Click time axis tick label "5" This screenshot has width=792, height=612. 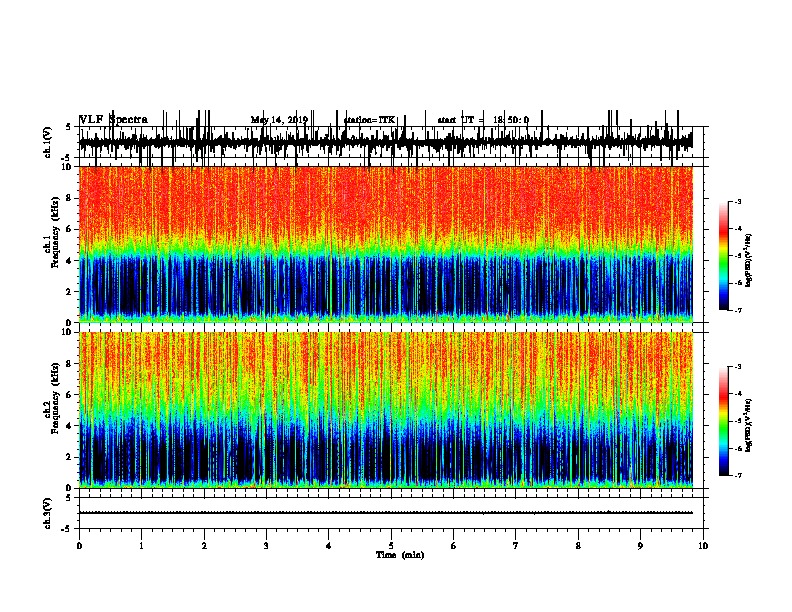391,546
